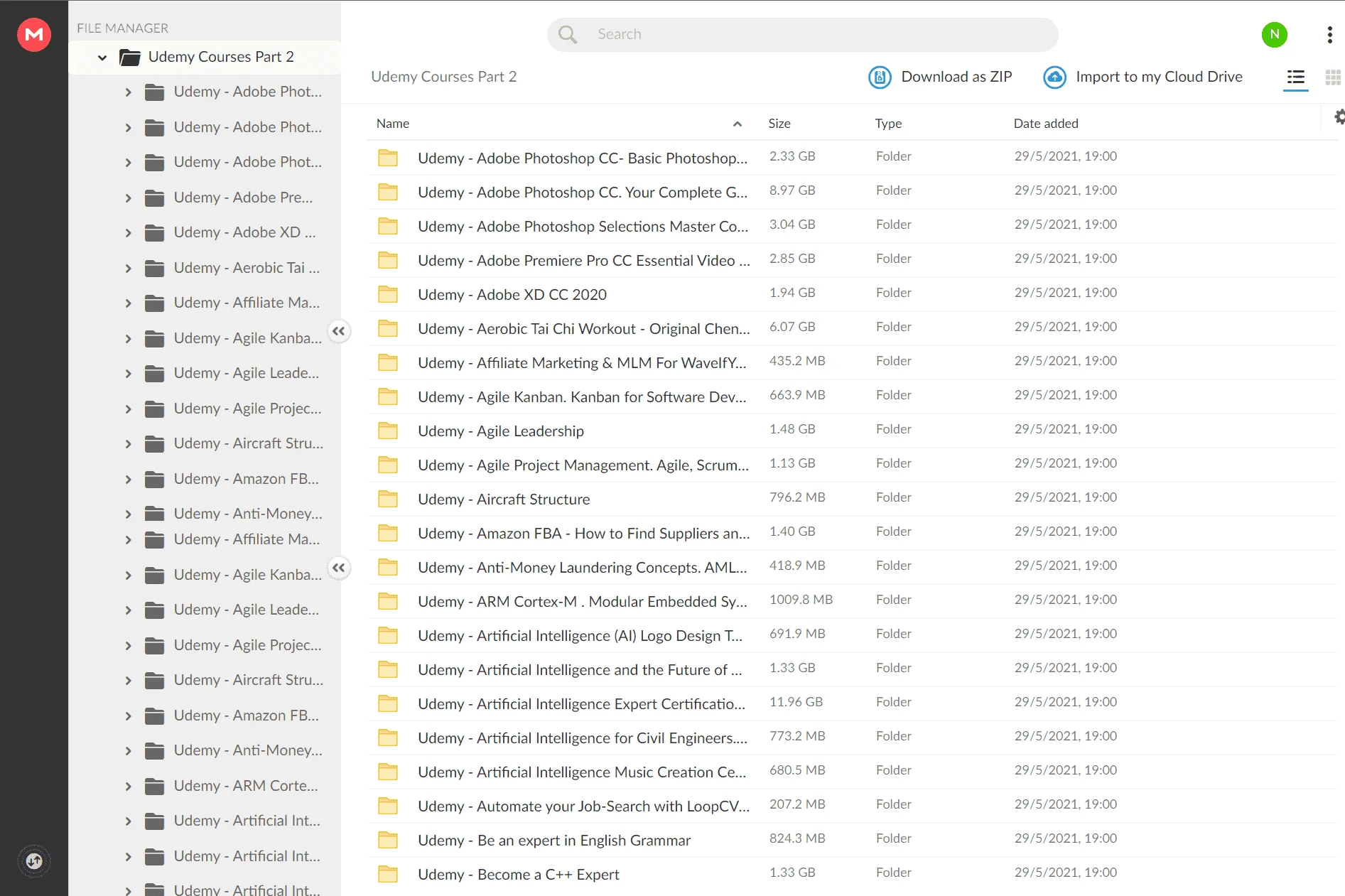The width and height of the screenshot is (1345, 896).
Task: Expand the first Udemy - Anti-Money... tree node
Action: pyautogui.click(x=128, y=514)
